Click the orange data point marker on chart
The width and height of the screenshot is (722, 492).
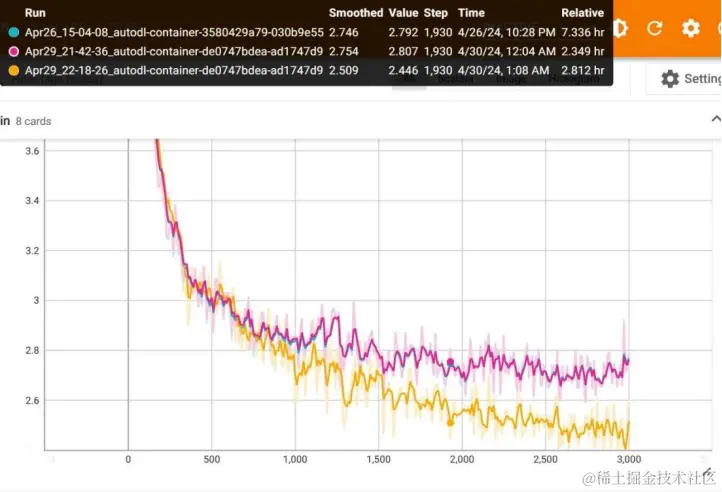[450, 422]
